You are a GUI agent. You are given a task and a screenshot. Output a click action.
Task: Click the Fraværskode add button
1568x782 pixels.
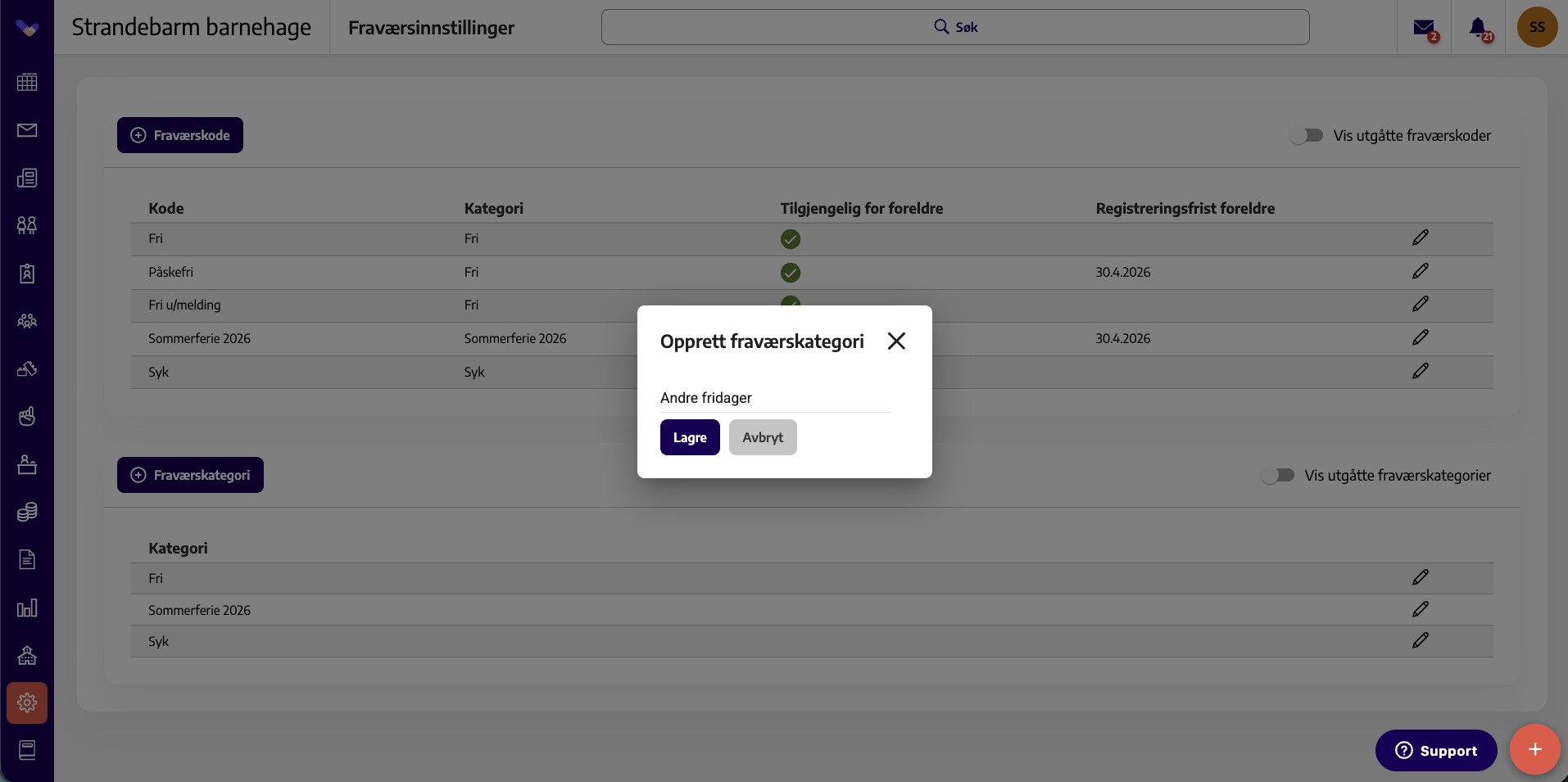(180, 135)
